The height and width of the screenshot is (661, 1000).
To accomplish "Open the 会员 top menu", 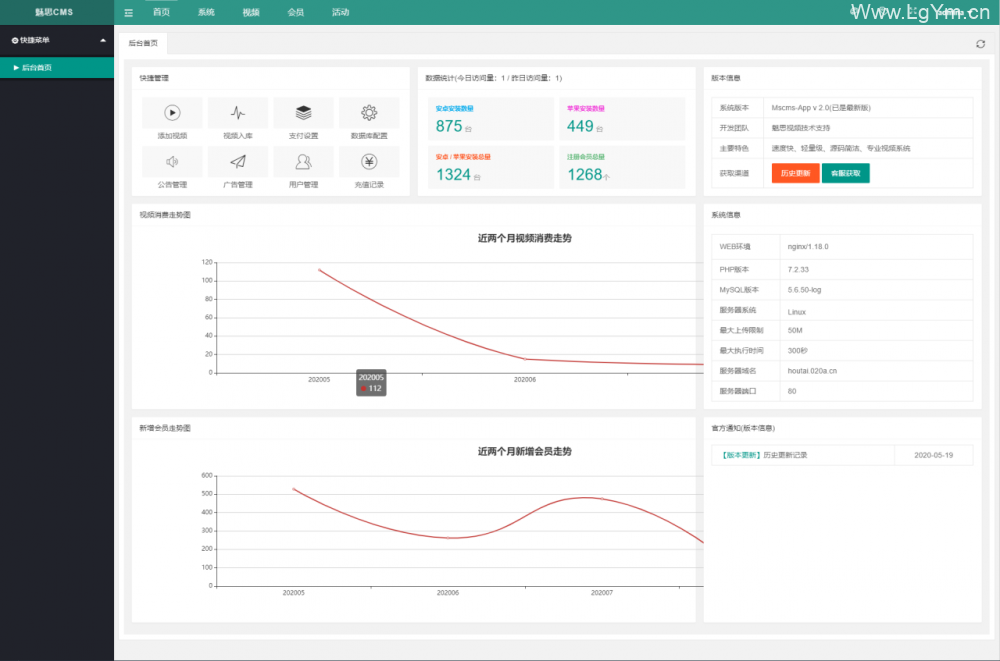I will point(295,12).
